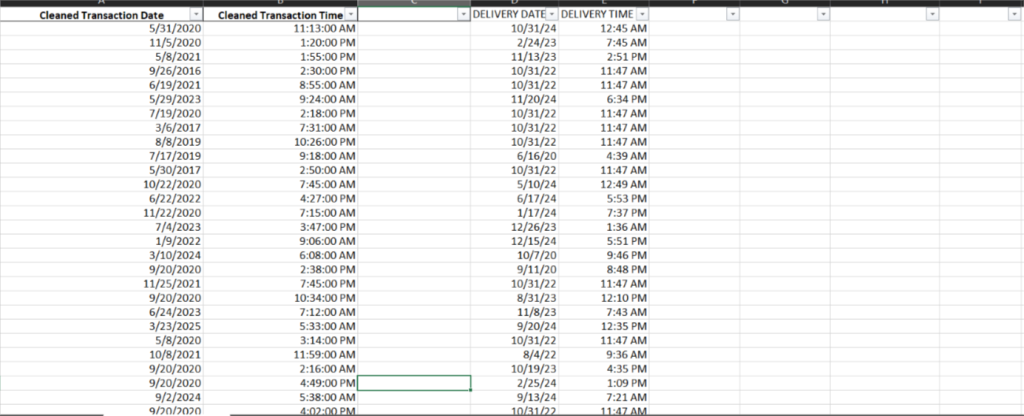1024x416 pixels.
Task: Select delivery date 10/31/24
Action: [515, 28]
